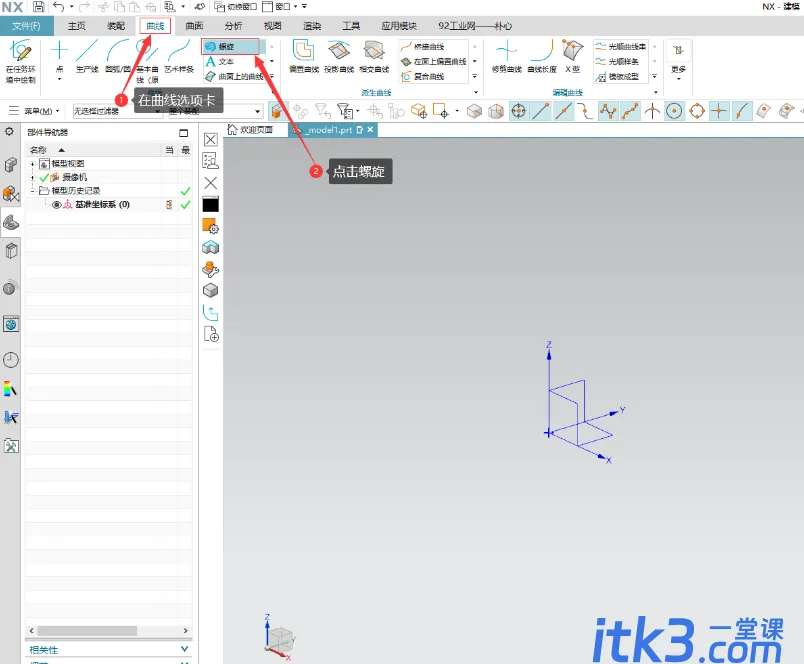Screen dimensions: 804x664
Task: Click Project Curve (投影曲线) icon
Action: (x=339, y=51)
